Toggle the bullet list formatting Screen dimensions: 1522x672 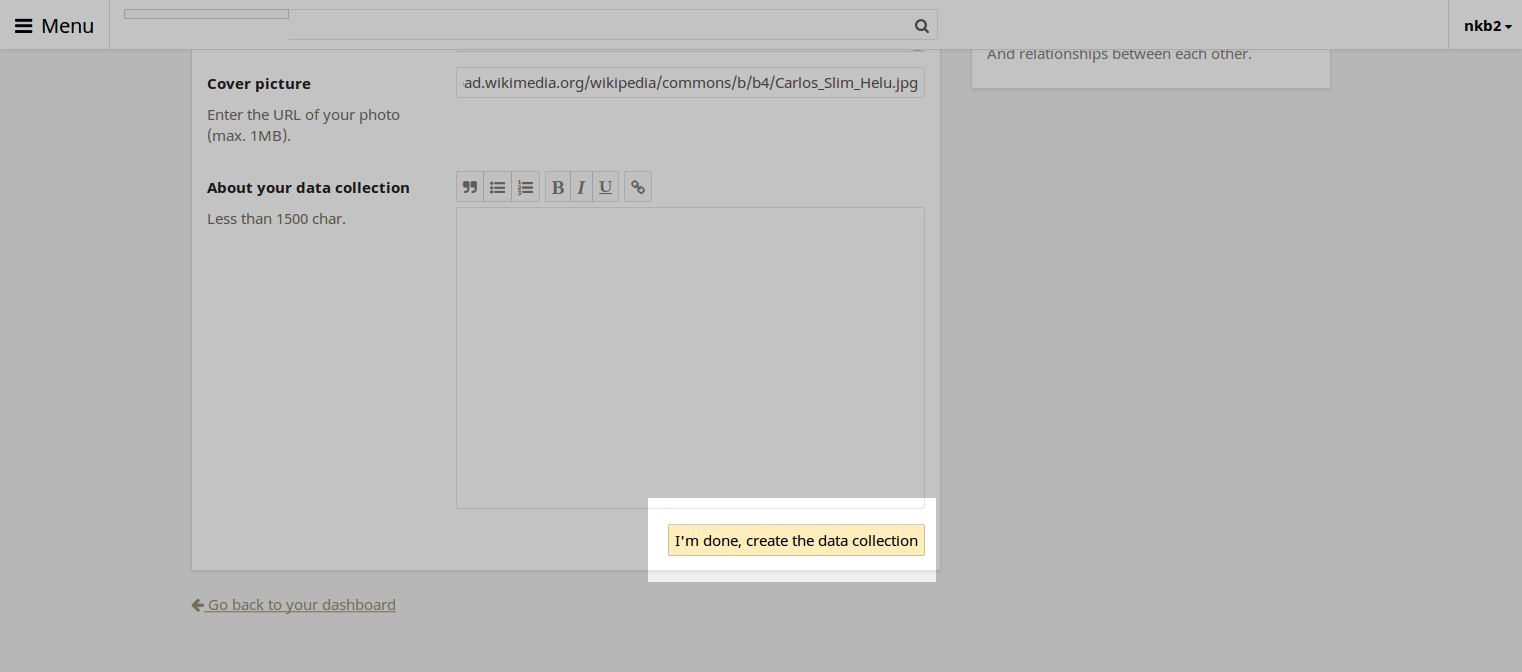tap(497, 186)
